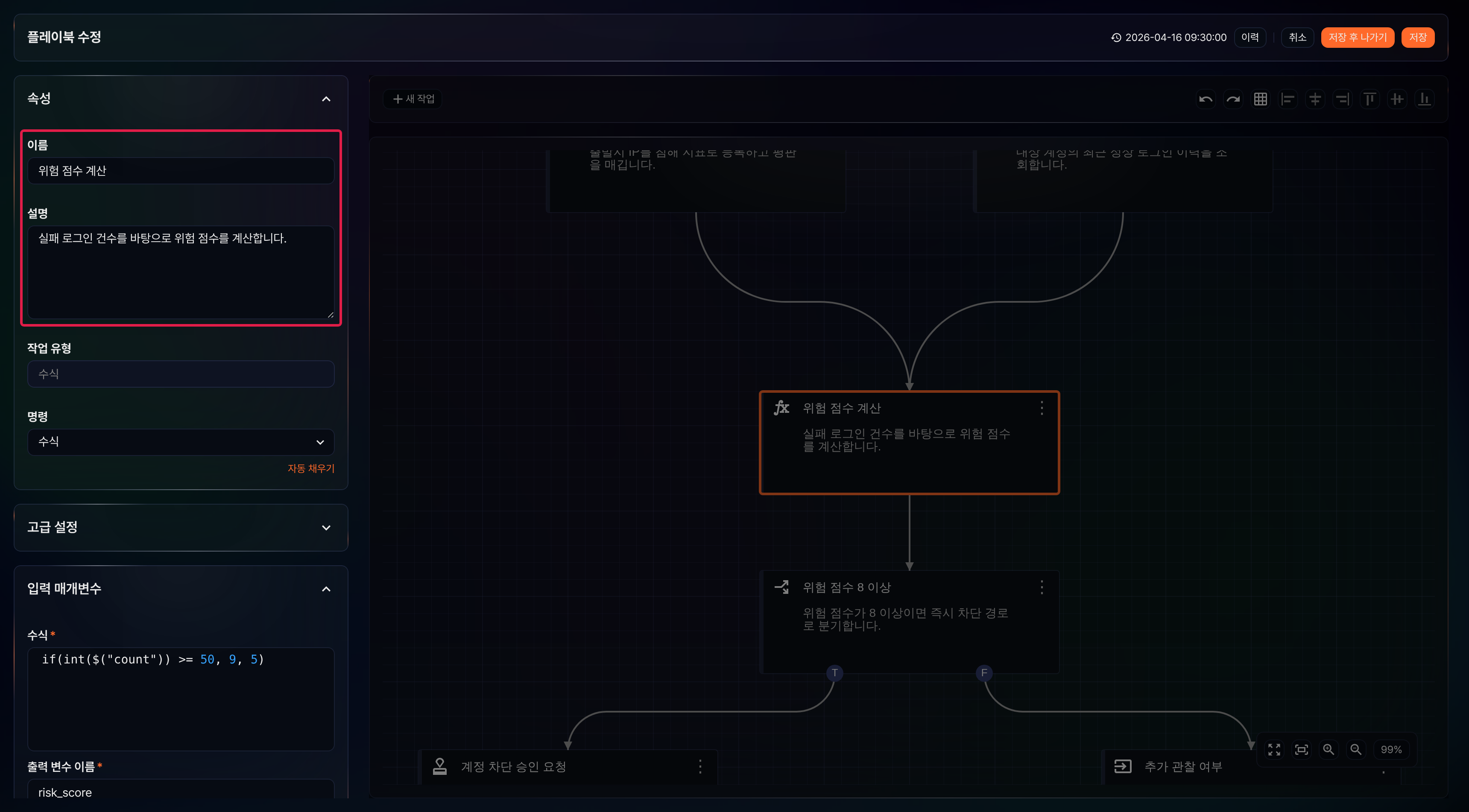Click the orange 저장 button
The width and height of the screenshot is (1469, 812).
pos(1418,38)
